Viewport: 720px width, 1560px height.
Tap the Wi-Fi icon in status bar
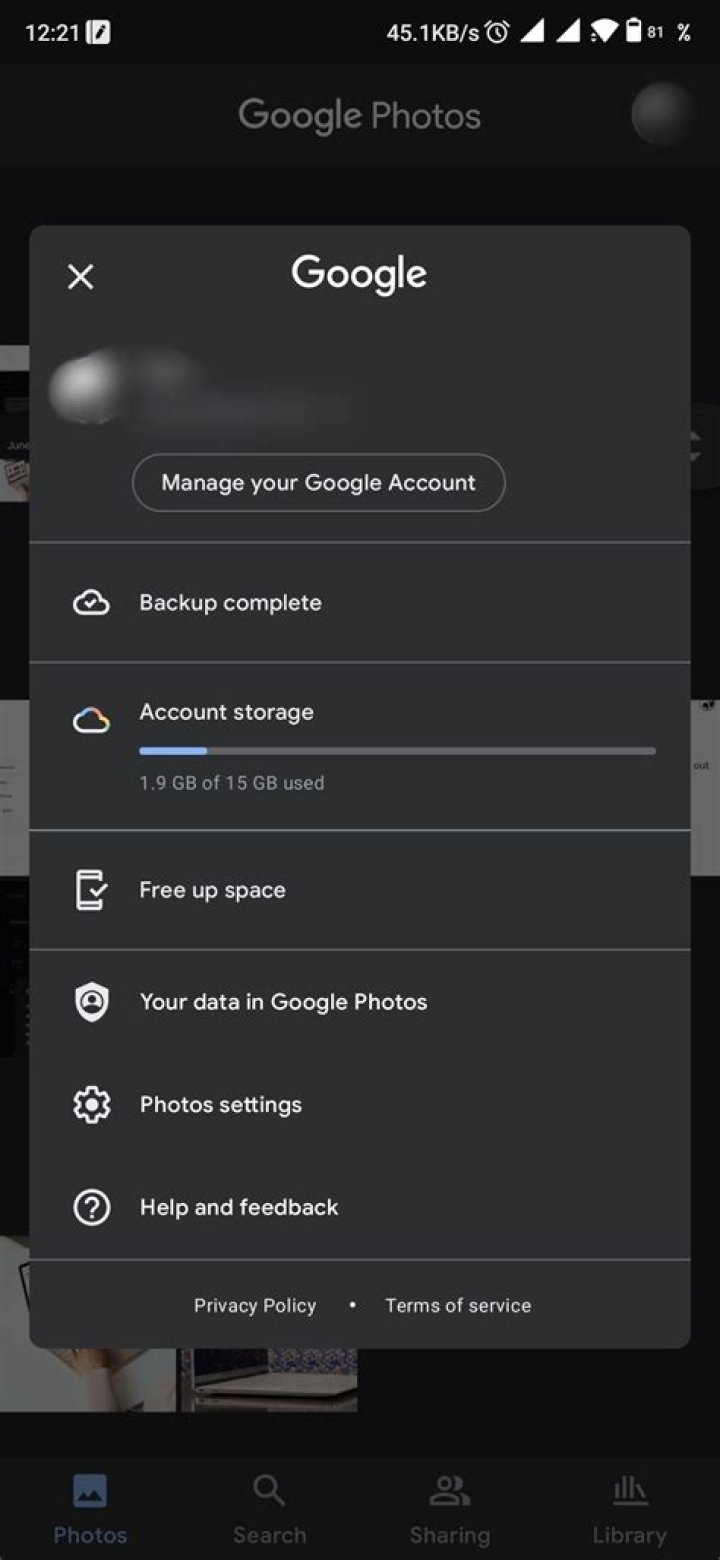(604, 32)
